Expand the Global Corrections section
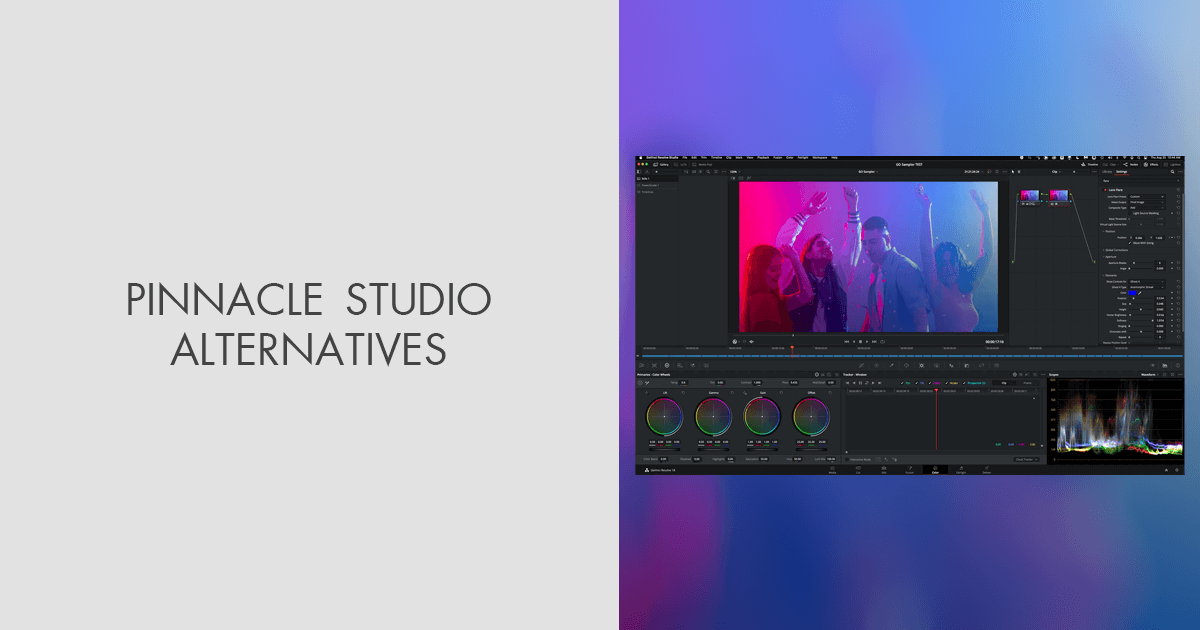This screenshot has width=1200, height=630. click(1116, 250)
